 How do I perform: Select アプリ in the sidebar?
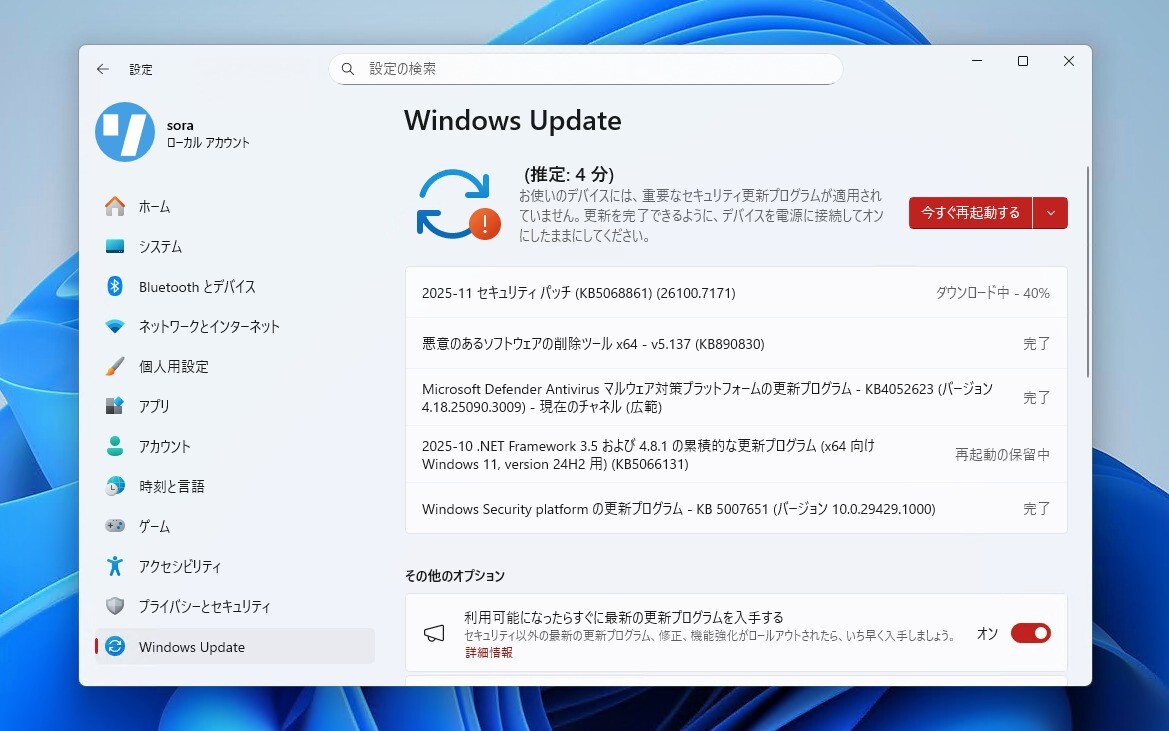(235, 406)
